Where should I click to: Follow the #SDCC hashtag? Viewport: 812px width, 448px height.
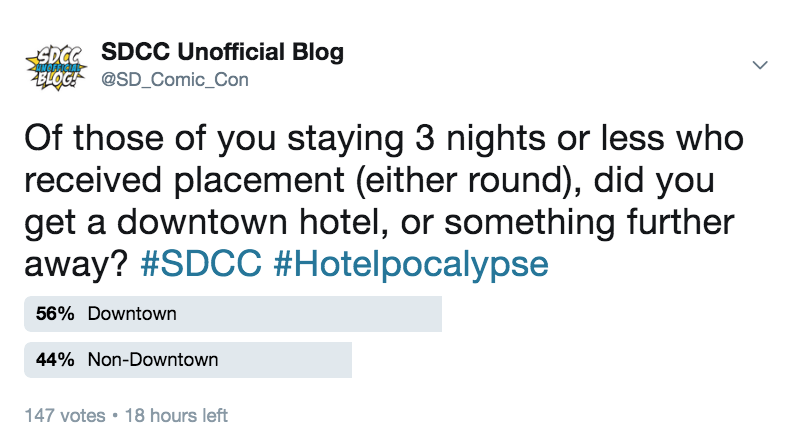coord(201,263)
